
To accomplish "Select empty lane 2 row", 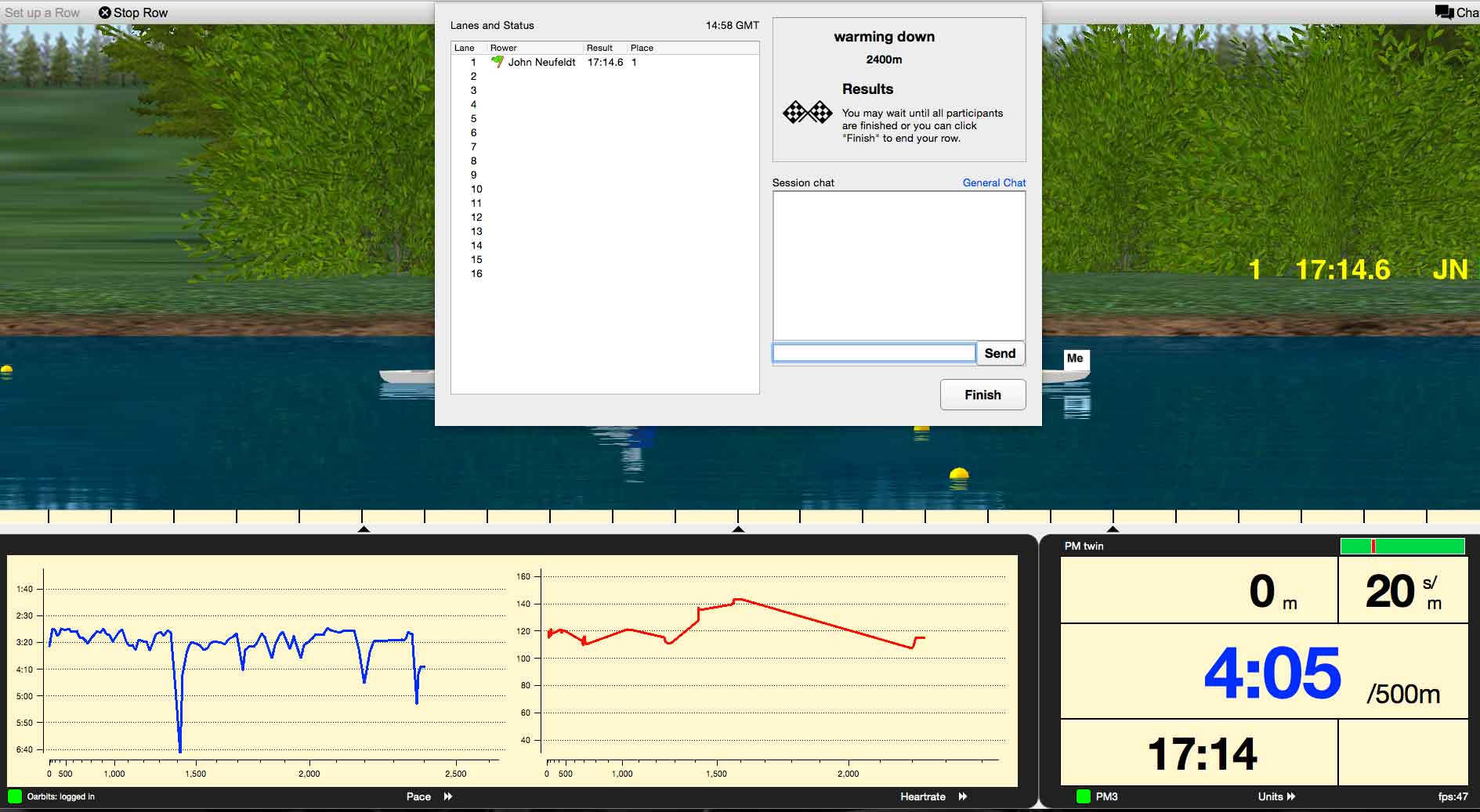I will [x=604, y=76].
